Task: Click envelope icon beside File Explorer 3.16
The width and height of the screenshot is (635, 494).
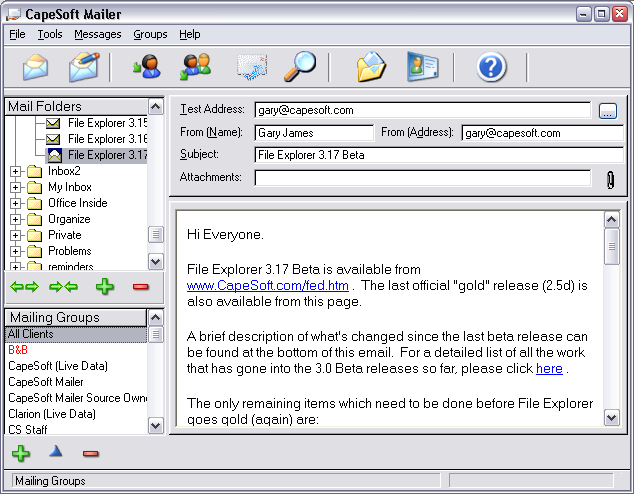Action: pos(53,139)
